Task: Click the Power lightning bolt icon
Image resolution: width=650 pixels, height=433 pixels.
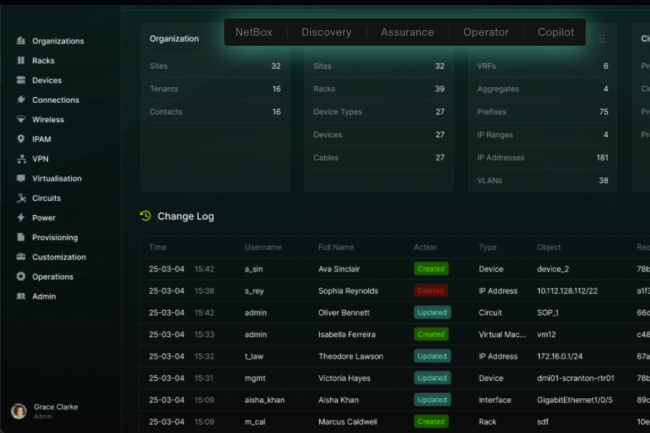Action: (x=21, y=218)
